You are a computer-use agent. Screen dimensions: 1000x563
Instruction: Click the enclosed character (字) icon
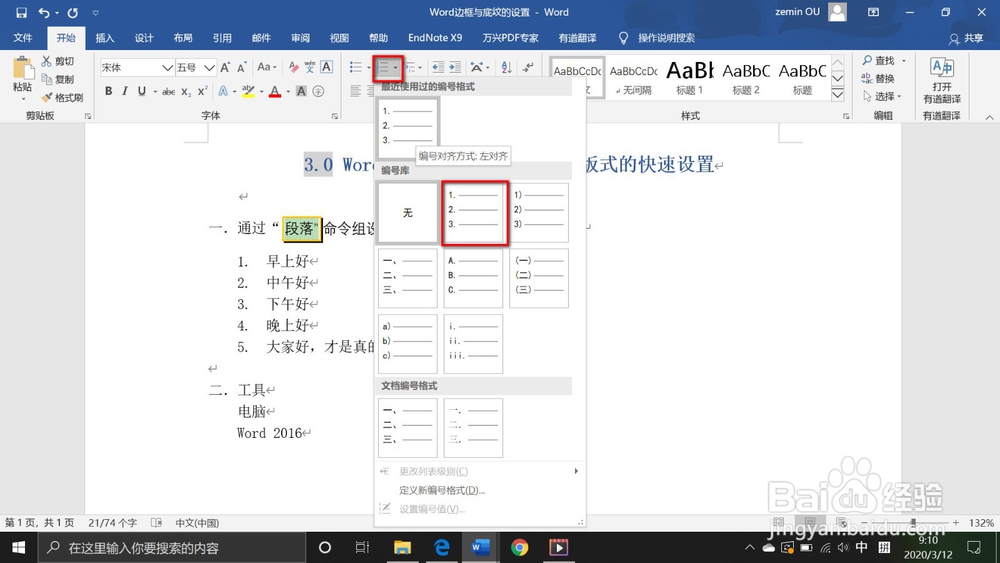(x=318, y=91)
